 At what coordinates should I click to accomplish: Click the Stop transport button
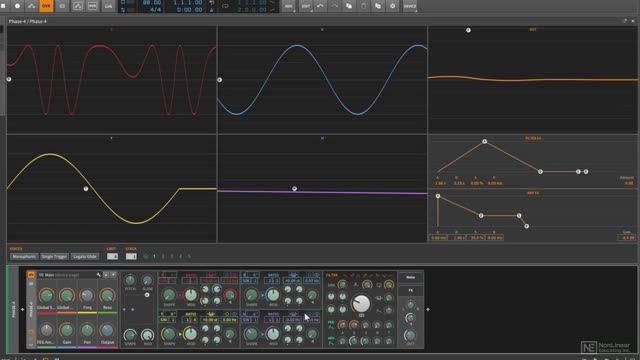pyautogui.click(x=3, y=6)
